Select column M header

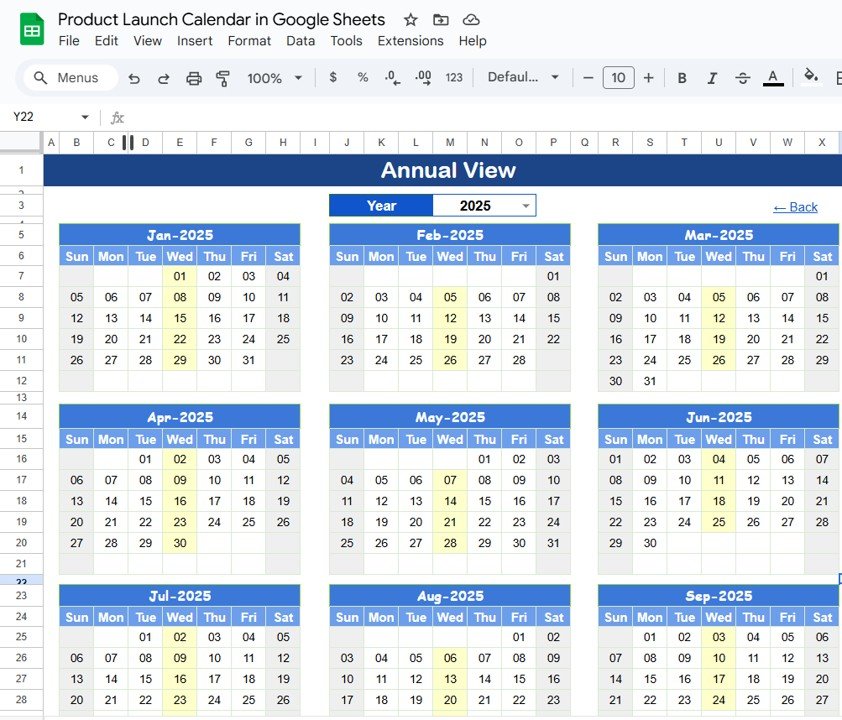[450, 142]
